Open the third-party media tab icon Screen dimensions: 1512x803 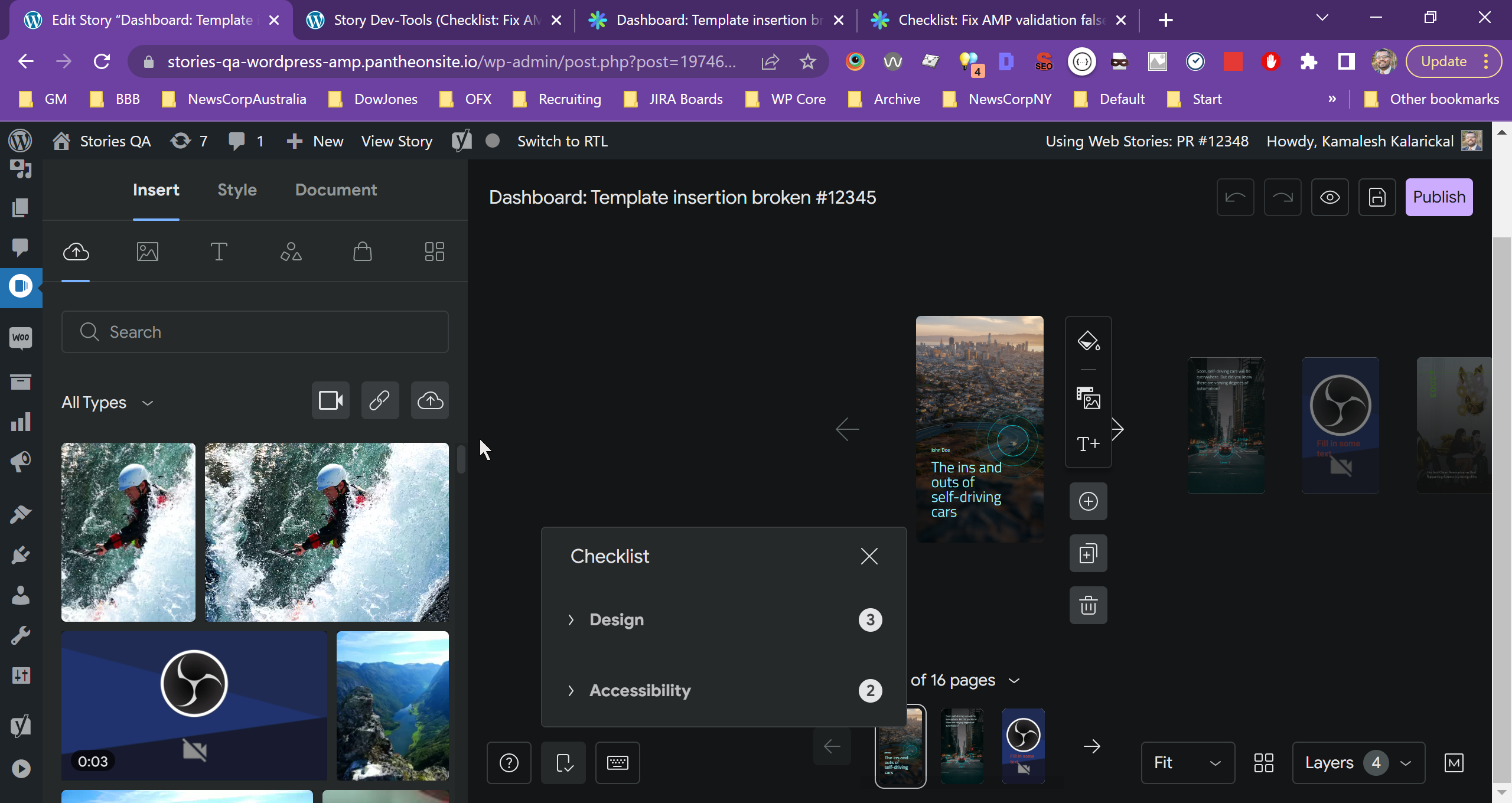coord(148,252)
